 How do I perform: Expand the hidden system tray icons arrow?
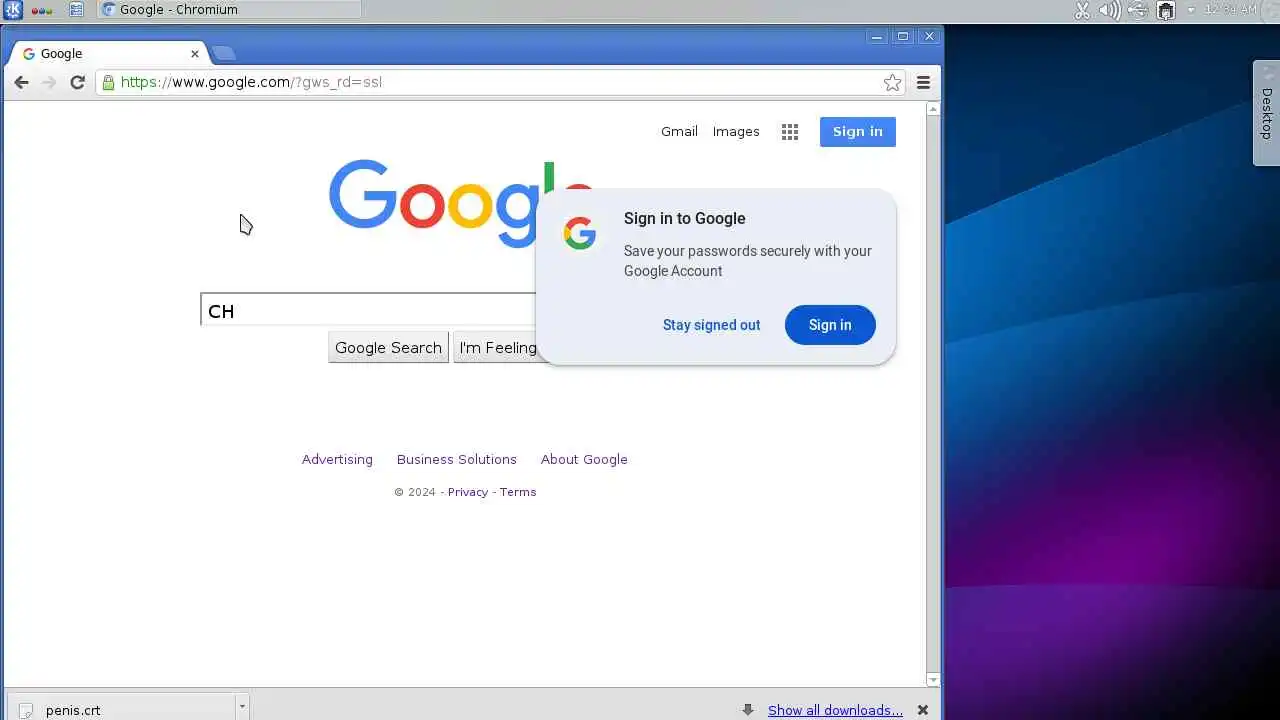point(1191,10)
